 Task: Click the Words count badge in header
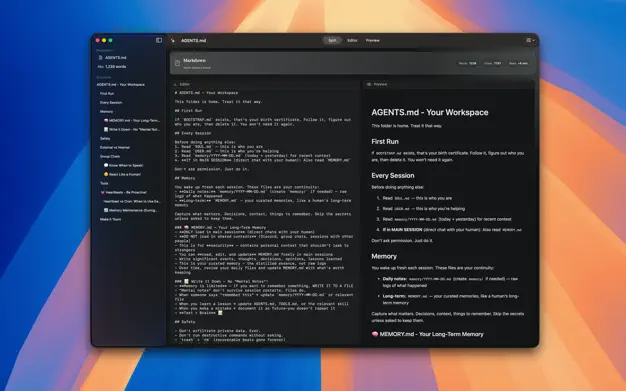(468, 63)
